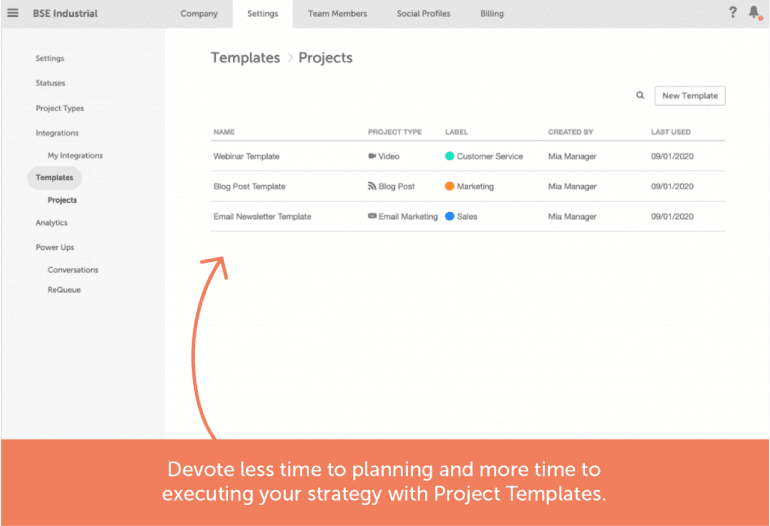Select Power Ups in the sidebar
The height and width of the screenshot is (526, 770).
(55, 248)
